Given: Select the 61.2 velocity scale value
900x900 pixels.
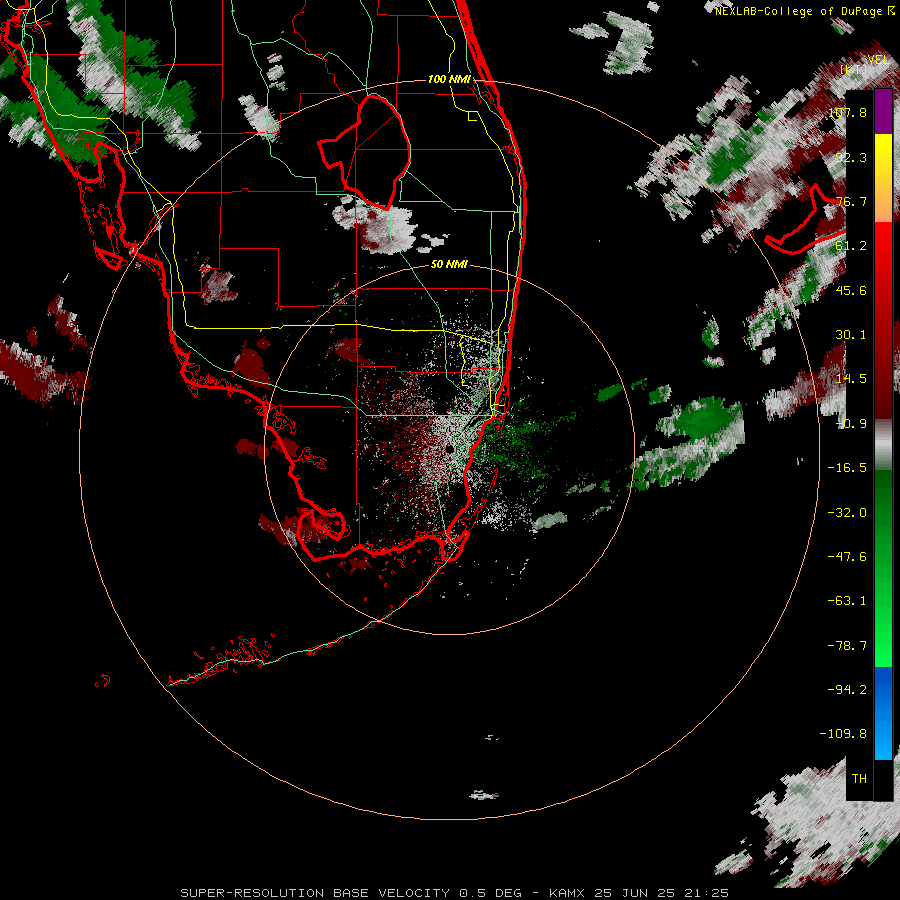Looking at the screenshot, I should coord(851,246).
